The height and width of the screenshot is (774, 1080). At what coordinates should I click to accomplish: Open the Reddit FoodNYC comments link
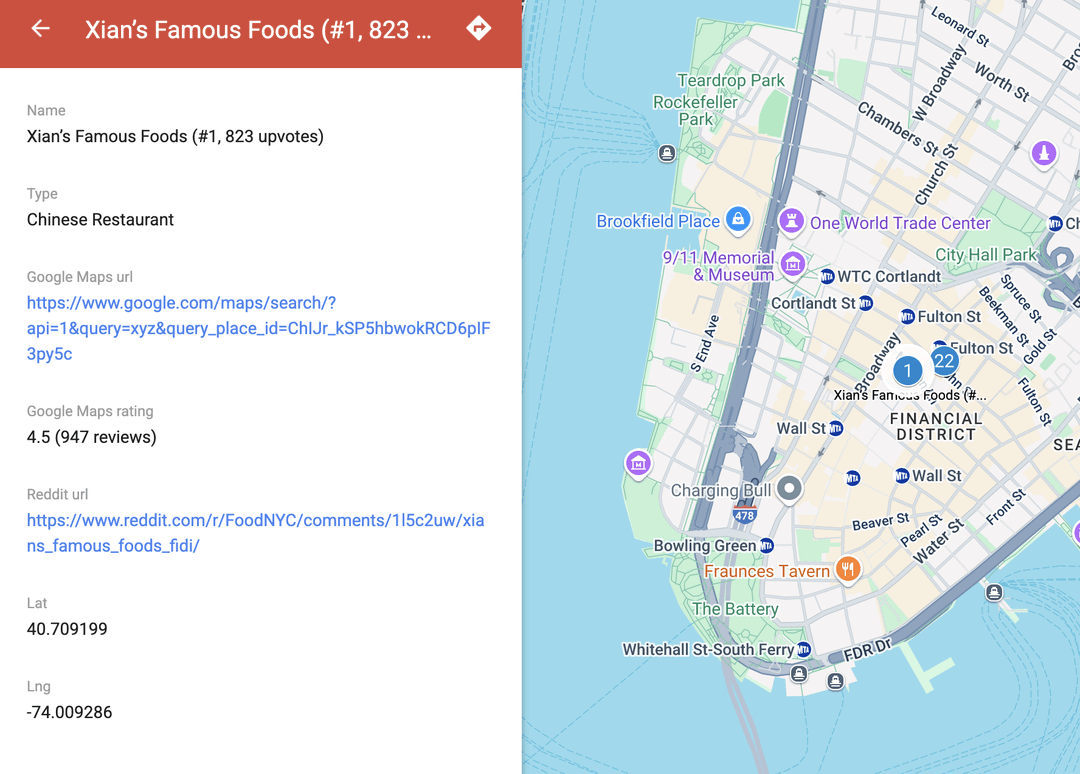tap(256, 533)
